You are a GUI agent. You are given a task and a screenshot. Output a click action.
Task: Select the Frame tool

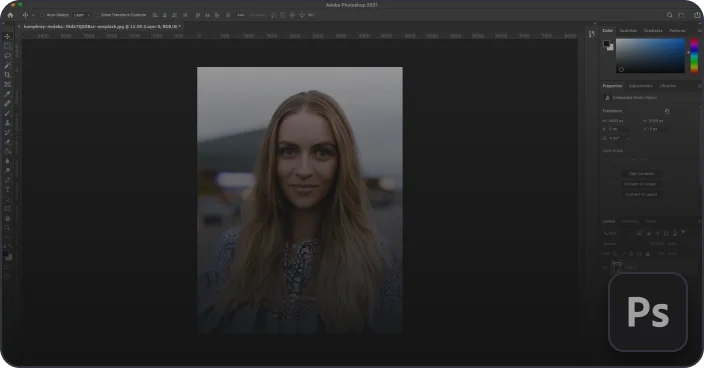coord(7,84)
